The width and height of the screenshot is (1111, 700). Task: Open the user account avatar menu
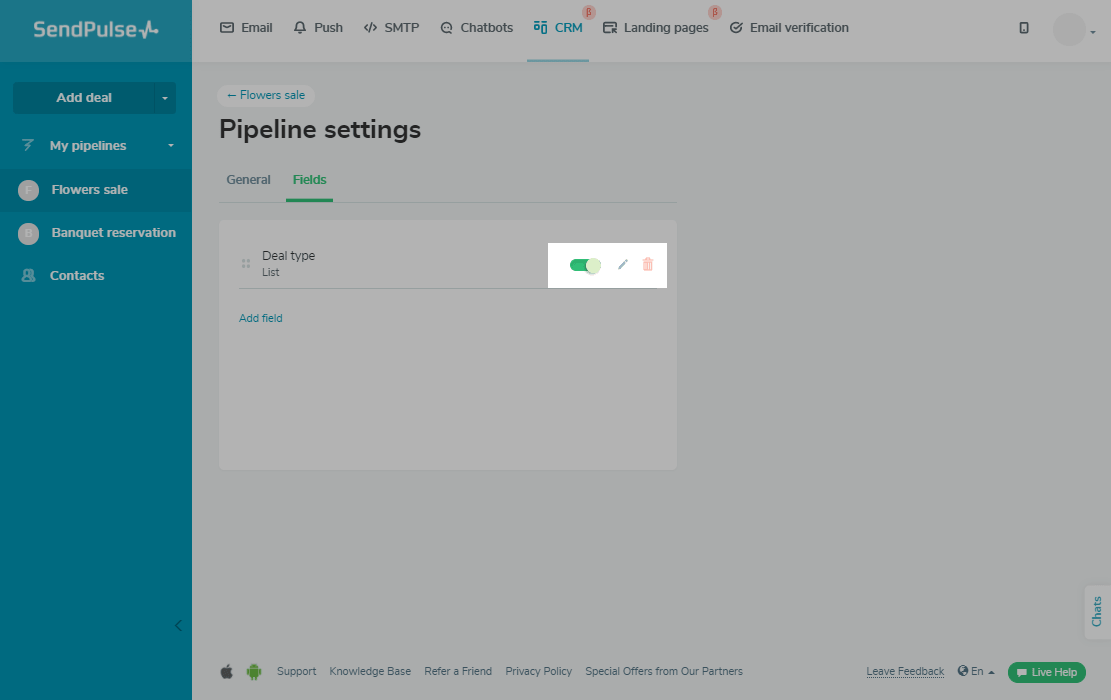click(x=1069, y=30)
